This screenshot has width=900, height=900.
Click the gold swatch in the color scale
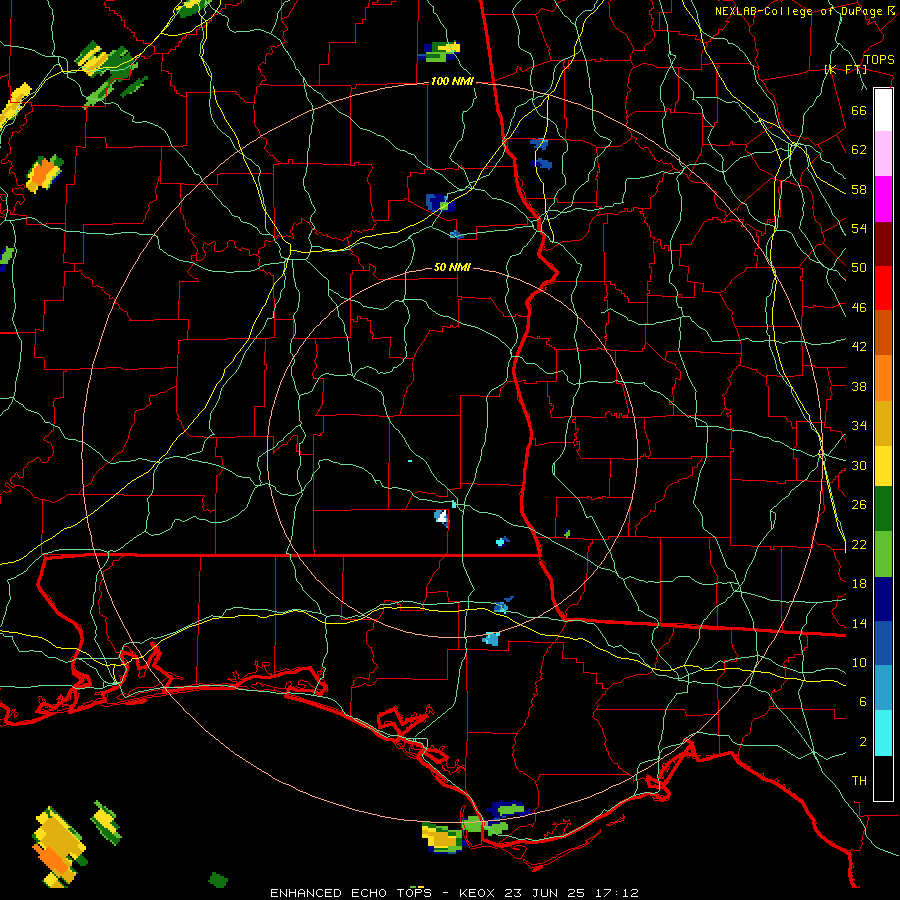tap(883, 423)
